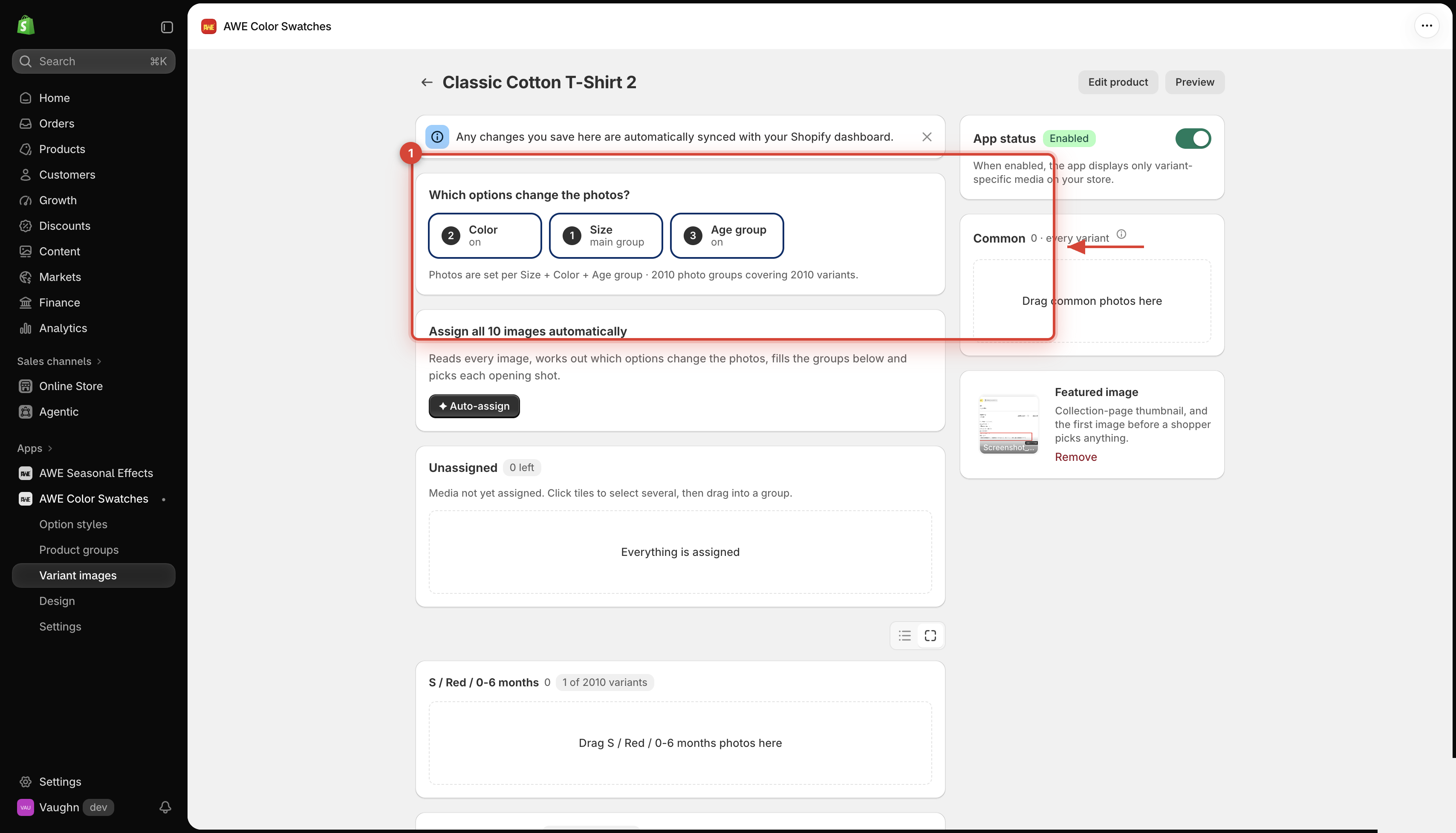Expand the Apps section
This screenshot has width=1456, height=833.
pos(35,448)
